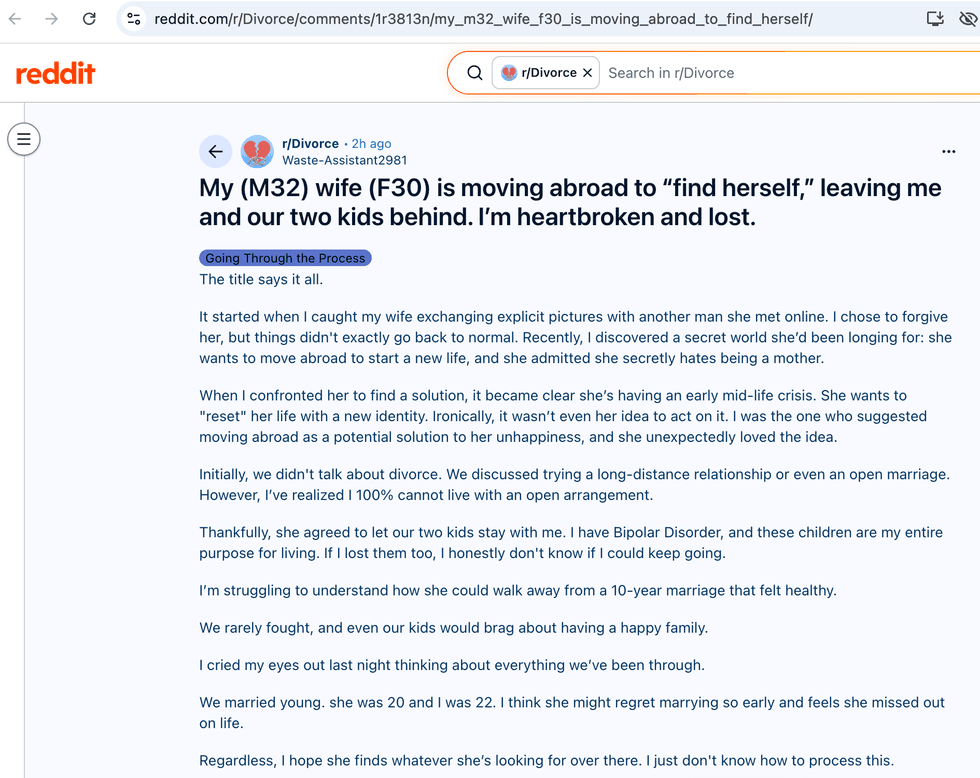Click the r/Divorce community avatar

(x=258, y=151)
